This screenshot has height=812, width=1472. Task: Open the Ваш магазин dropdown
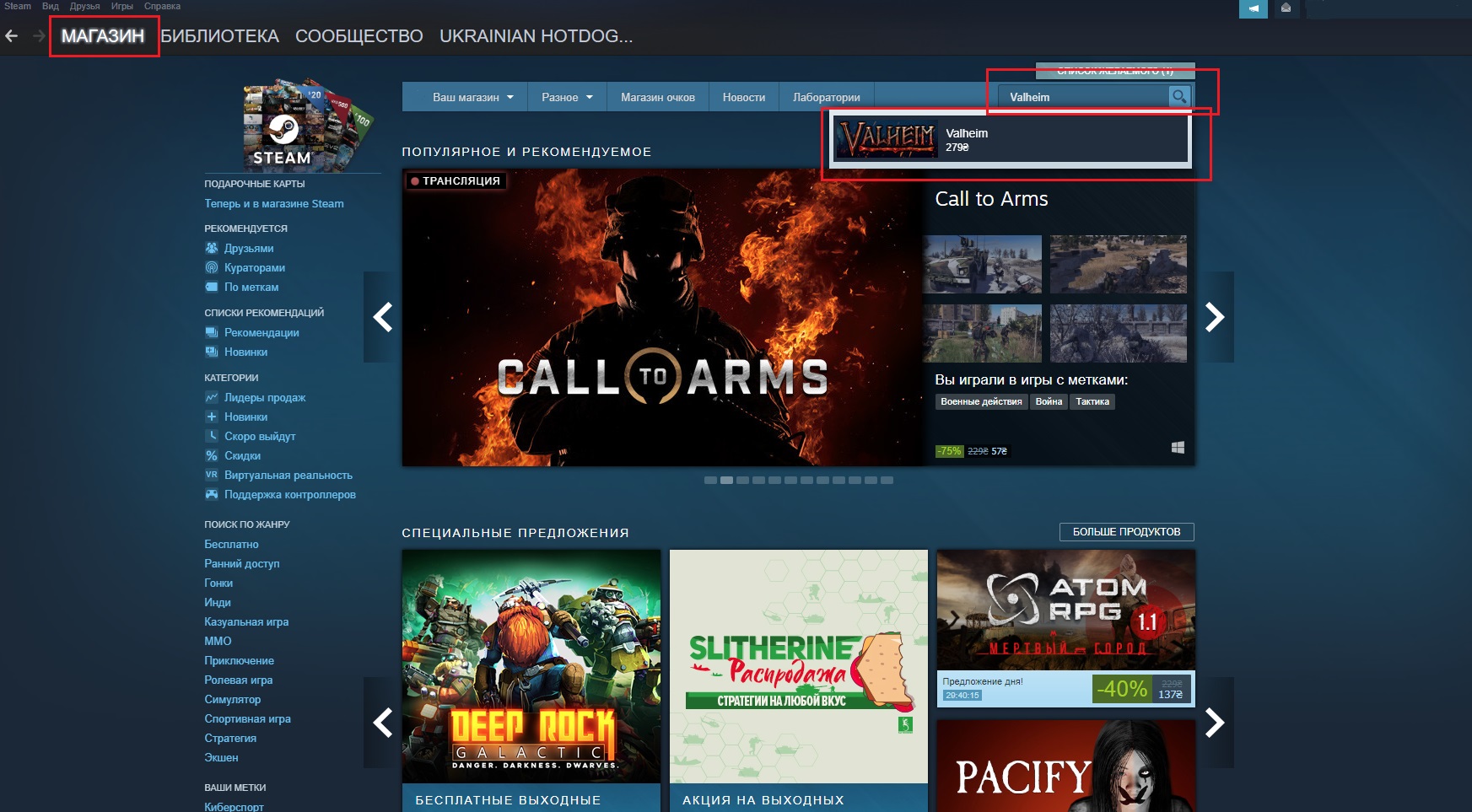tap(472, 97)
